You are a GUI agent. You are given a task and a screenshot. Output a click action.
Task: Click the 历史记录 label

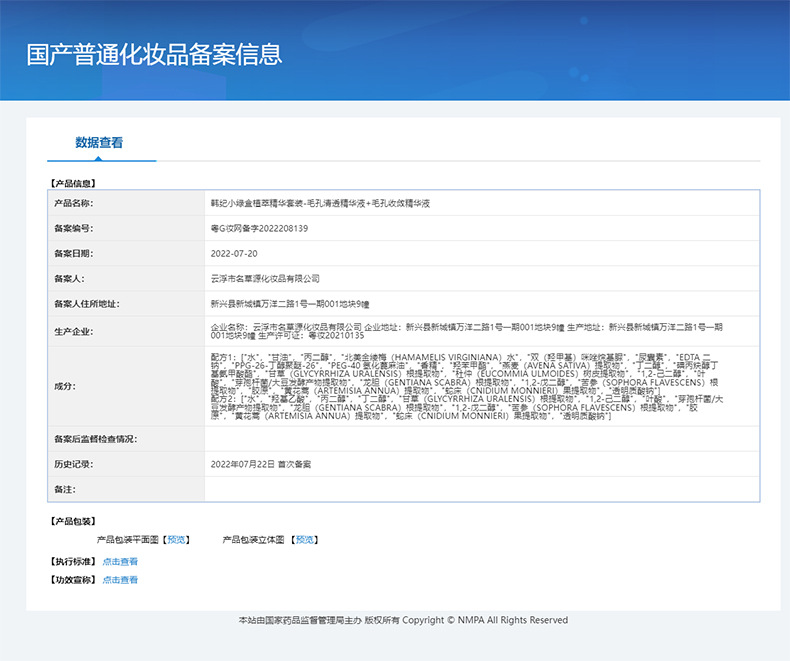(x=74, y=464)
